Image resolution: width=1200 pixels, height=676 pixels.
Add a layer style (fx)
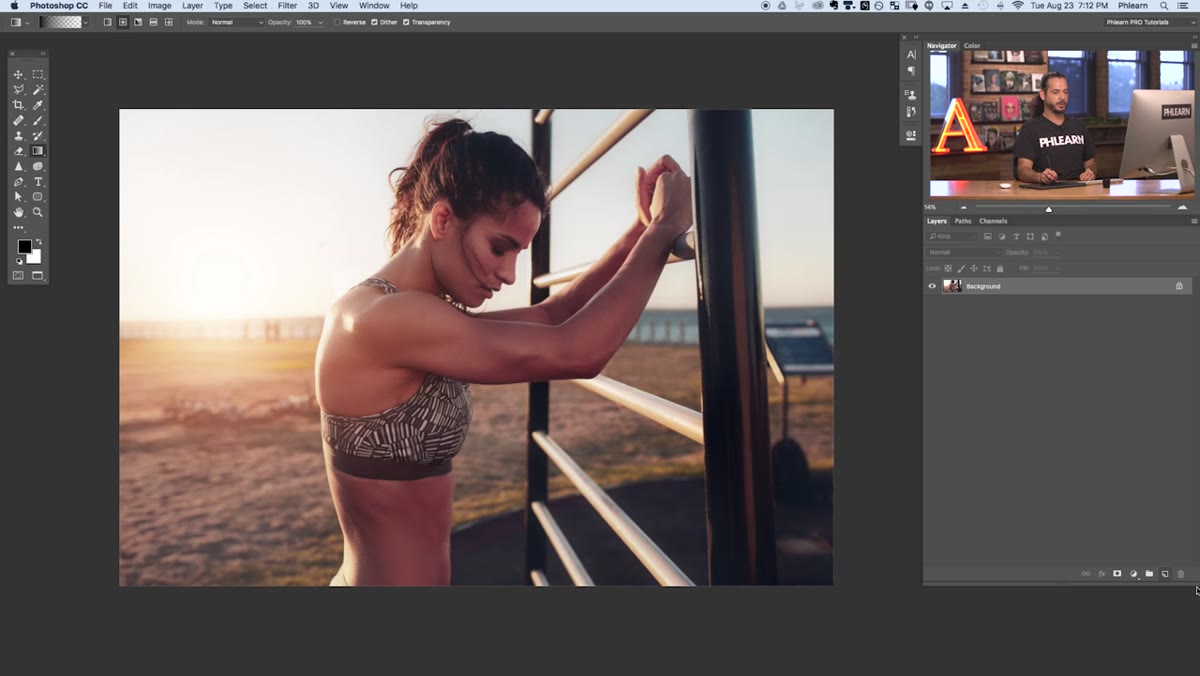[x=1102, y=574]
